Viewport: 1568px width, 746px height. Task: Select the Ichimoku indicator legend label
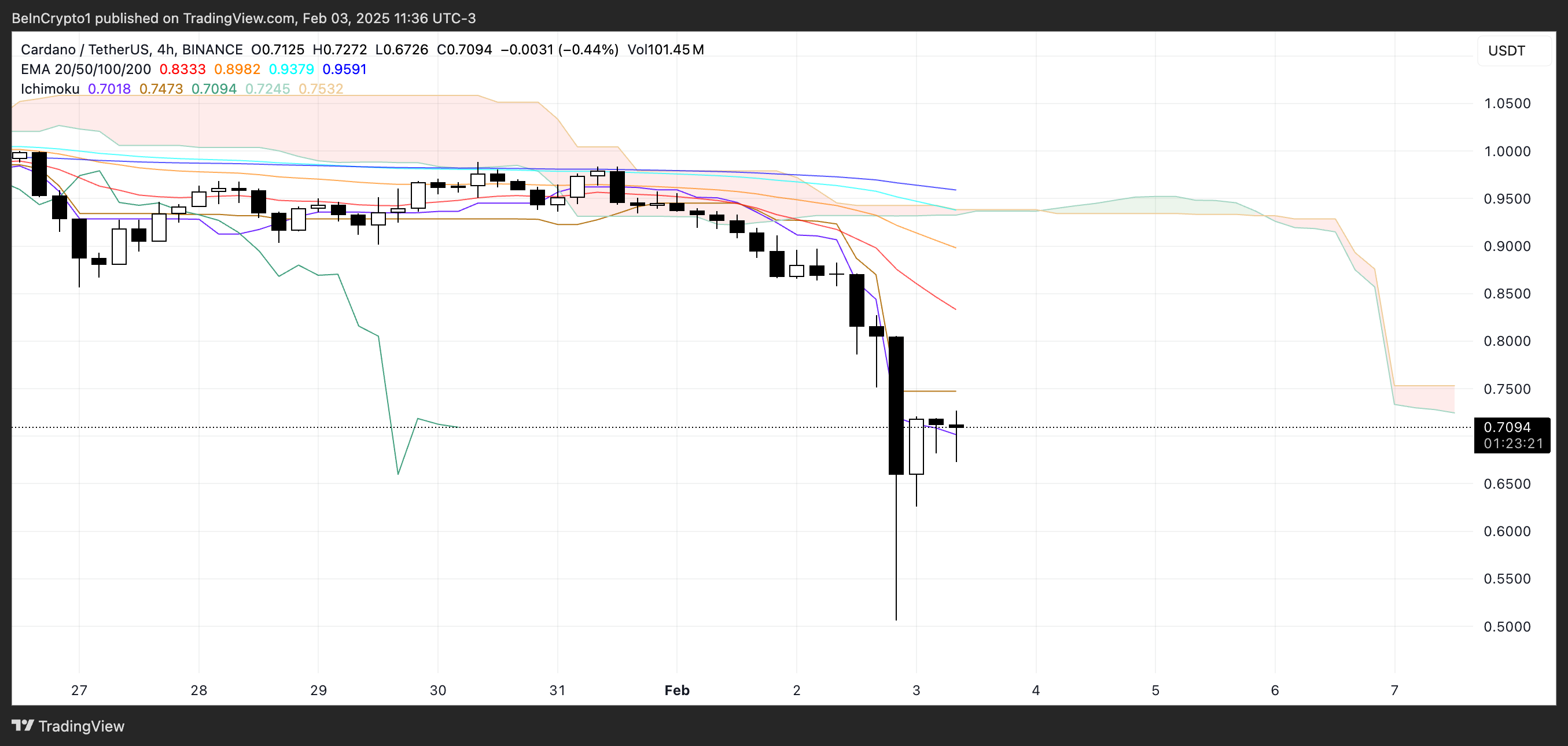point(50,89)
